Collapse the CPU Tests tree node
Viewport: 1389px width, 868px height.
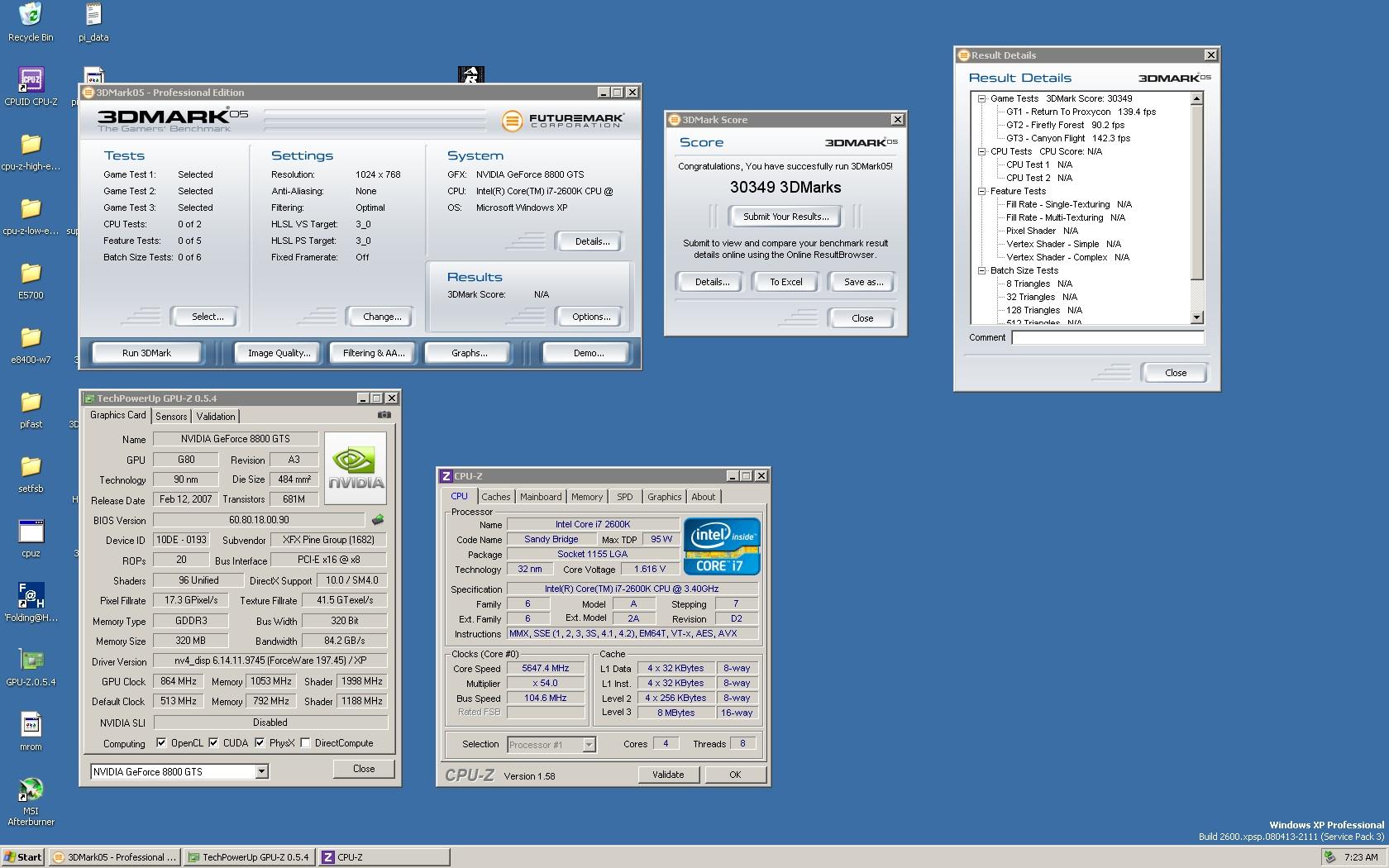(982, 151)
